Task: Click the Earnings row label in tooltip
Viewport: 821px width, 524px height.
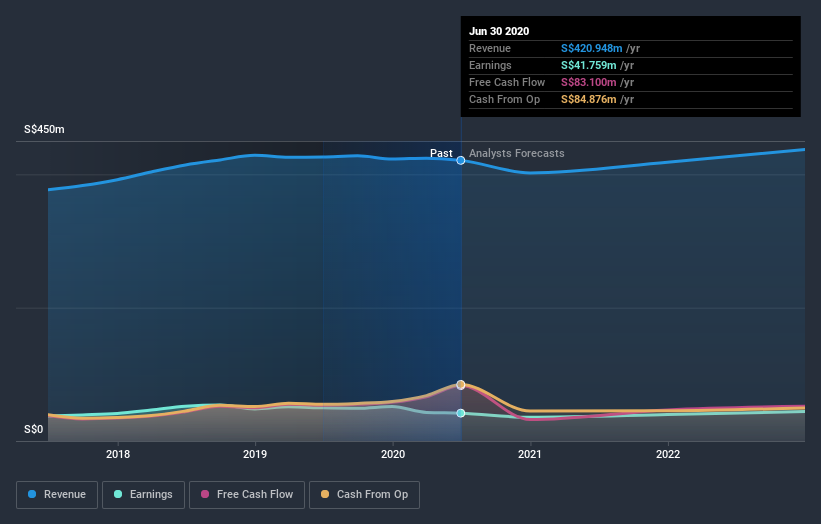Action: coord(490,65)
